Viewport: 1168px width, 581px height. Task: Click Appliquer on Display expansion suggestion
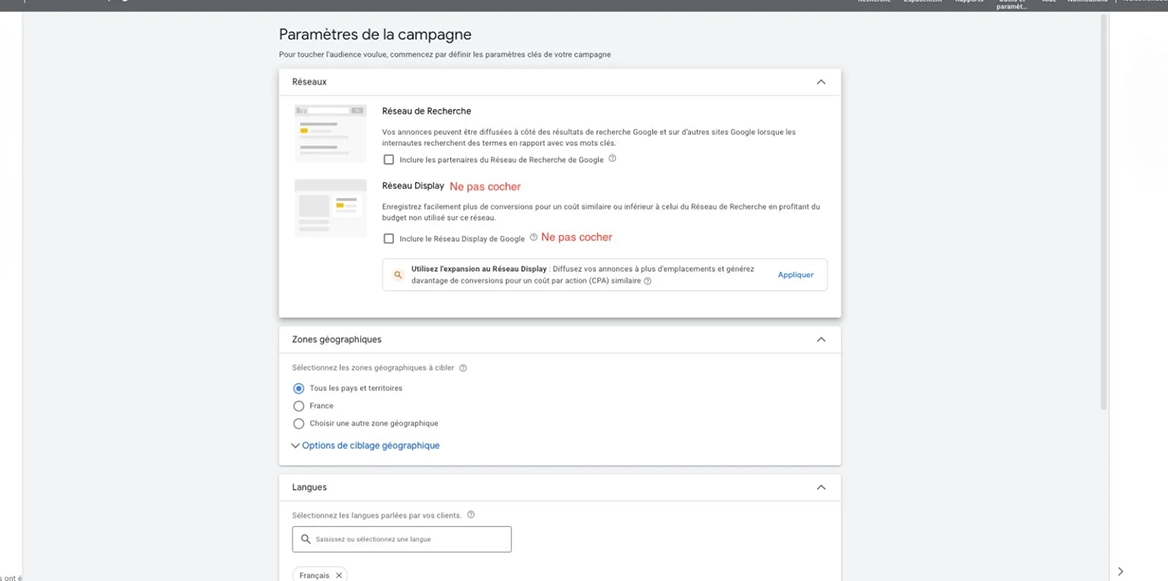796,275
